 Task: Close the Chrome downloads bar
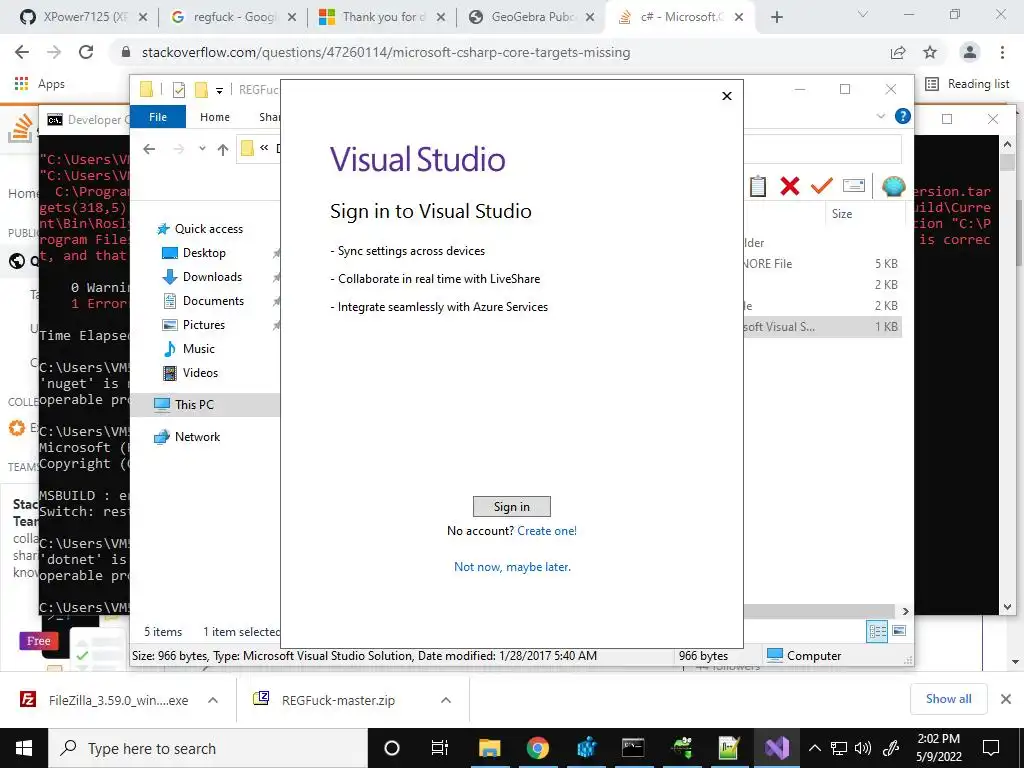click(1006, 699)
